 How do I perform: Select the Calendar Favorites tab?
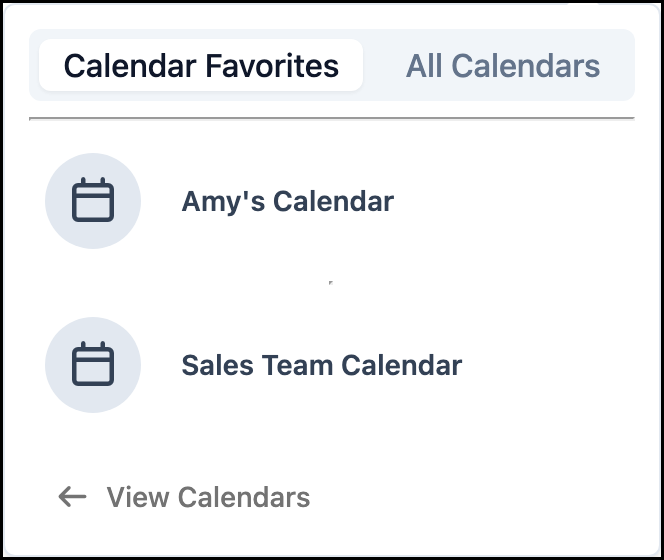tap(201, 65)
